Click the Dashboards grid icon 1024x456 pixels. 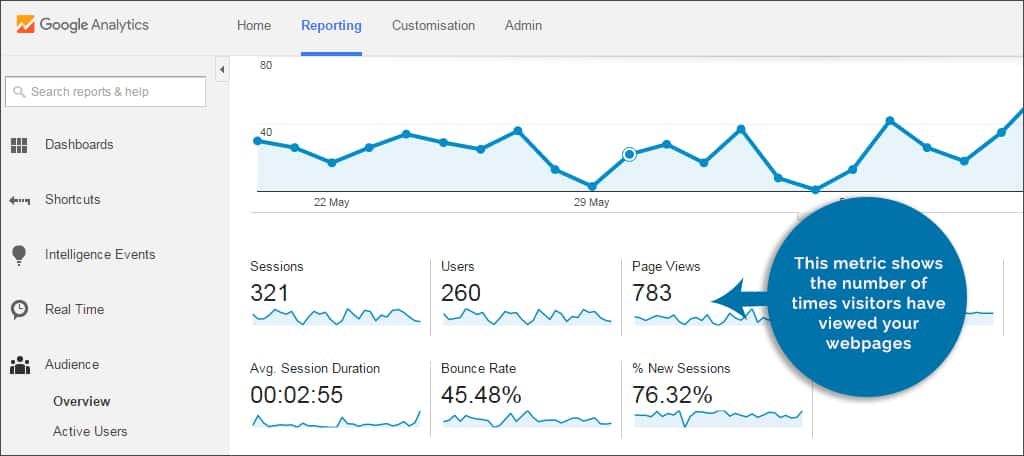coord(19,146)
